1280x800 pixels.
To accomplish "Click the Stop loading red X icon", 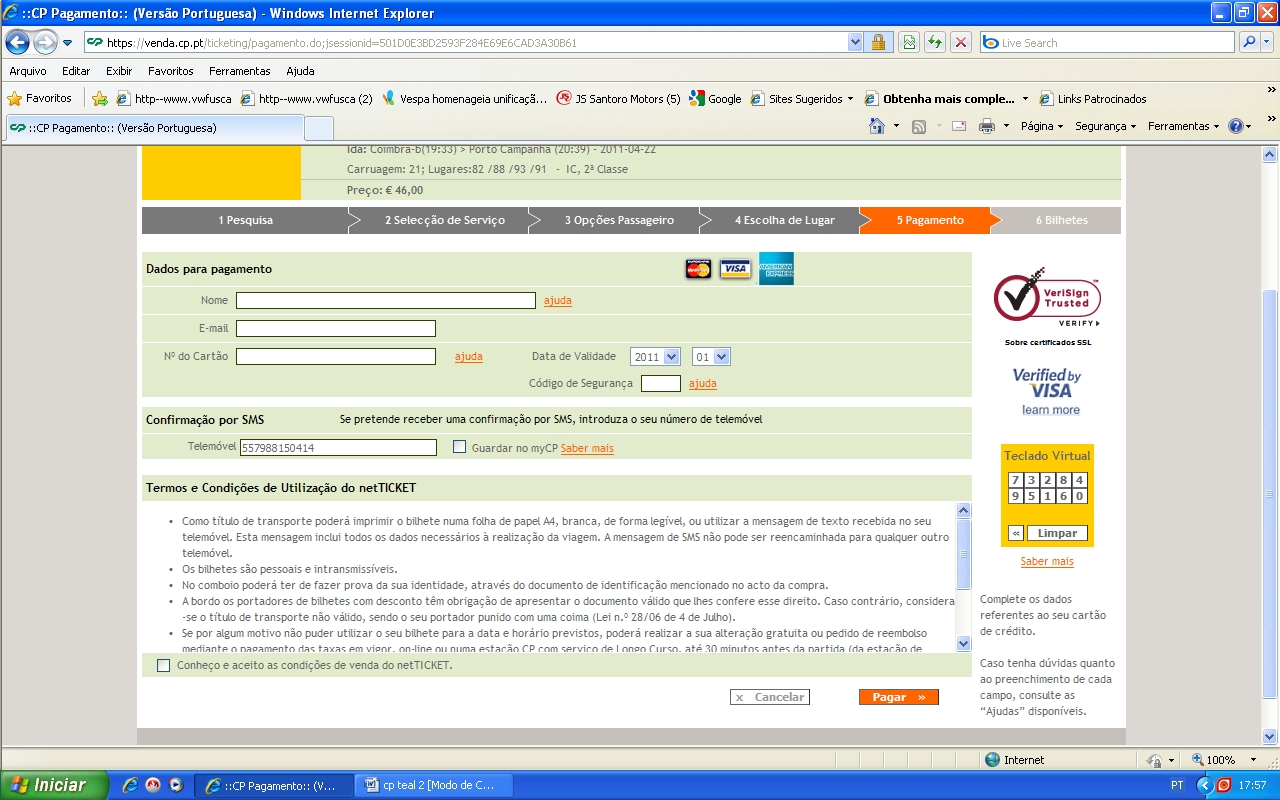I will pos(961,43).
